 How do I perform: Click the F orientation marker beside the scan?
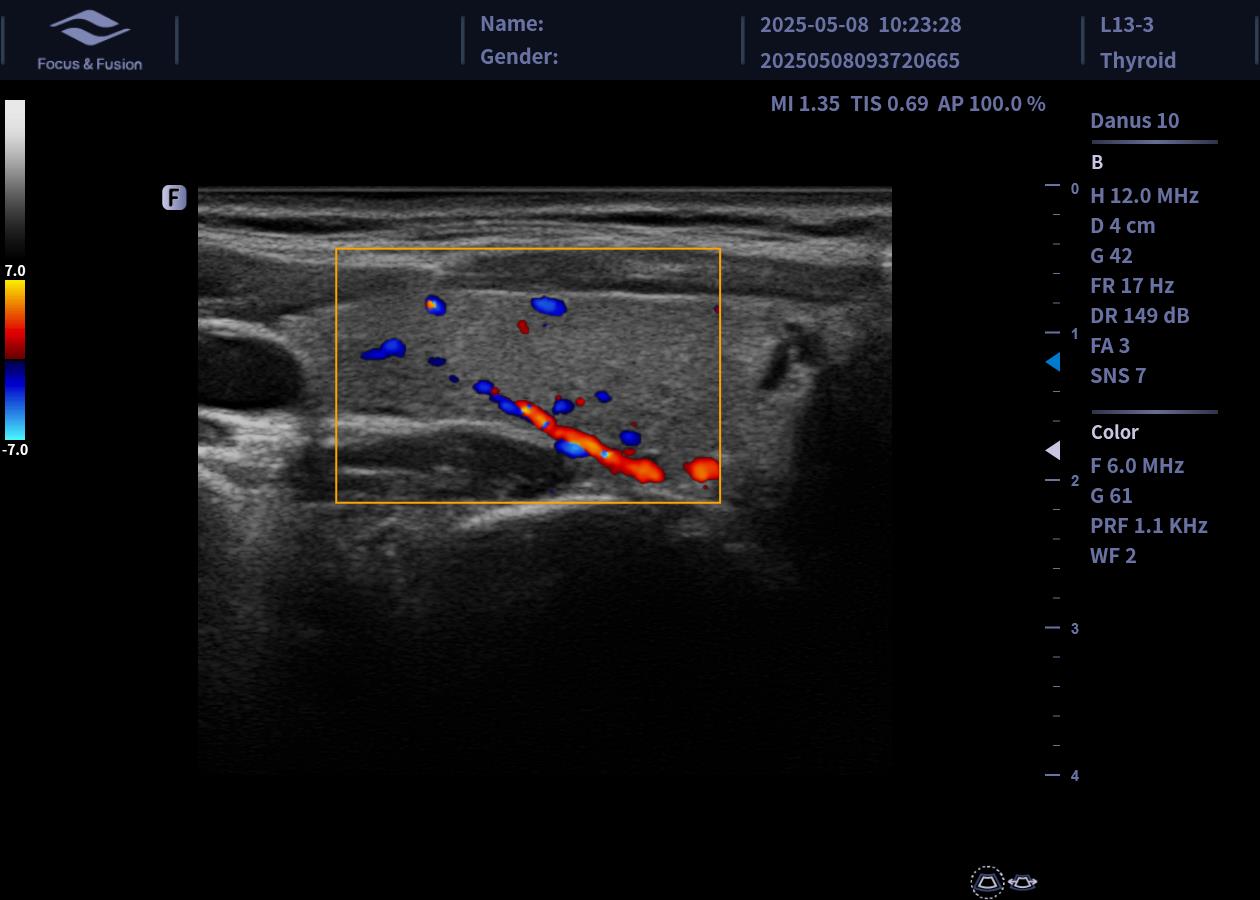[x=174, y=198]
